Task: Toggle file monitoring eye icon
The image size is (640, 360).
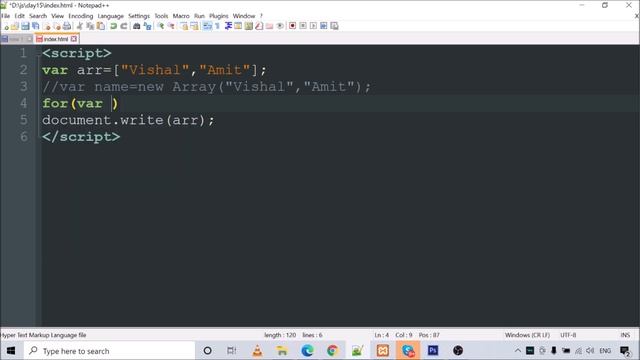Action: pyautogui.click(x=280, y=26)
